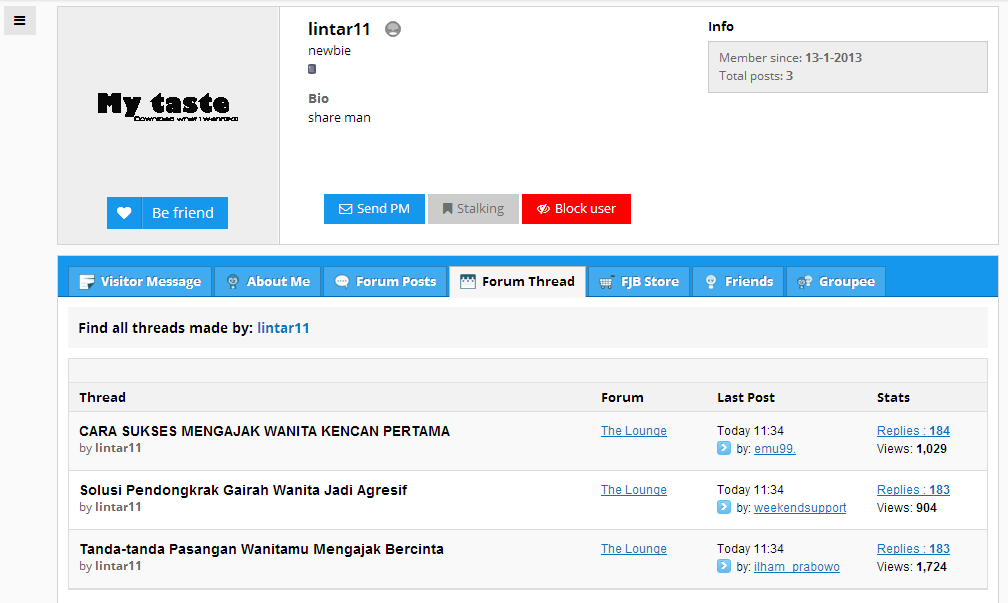Open the hamburger menu icon
This screenshot has width=1008, height=603.
[x=20, y=20]
